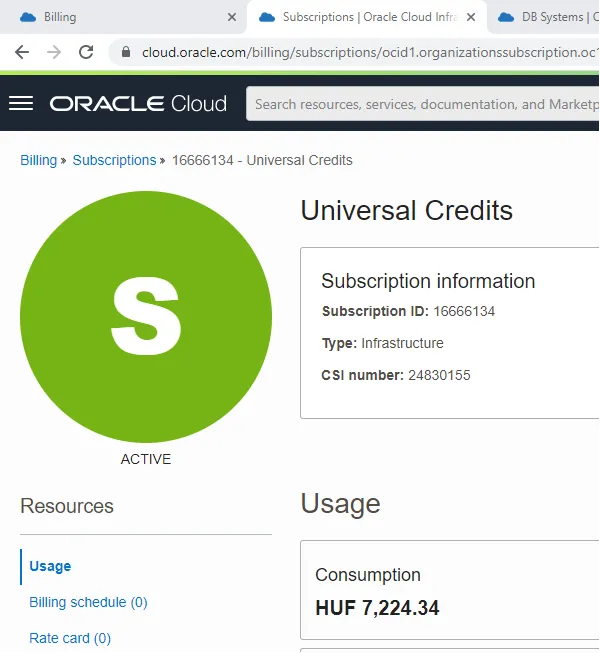The width and height of the screenshot is (600, 653).
Task: Switch to the DB Systems tab
Action: 545,17
